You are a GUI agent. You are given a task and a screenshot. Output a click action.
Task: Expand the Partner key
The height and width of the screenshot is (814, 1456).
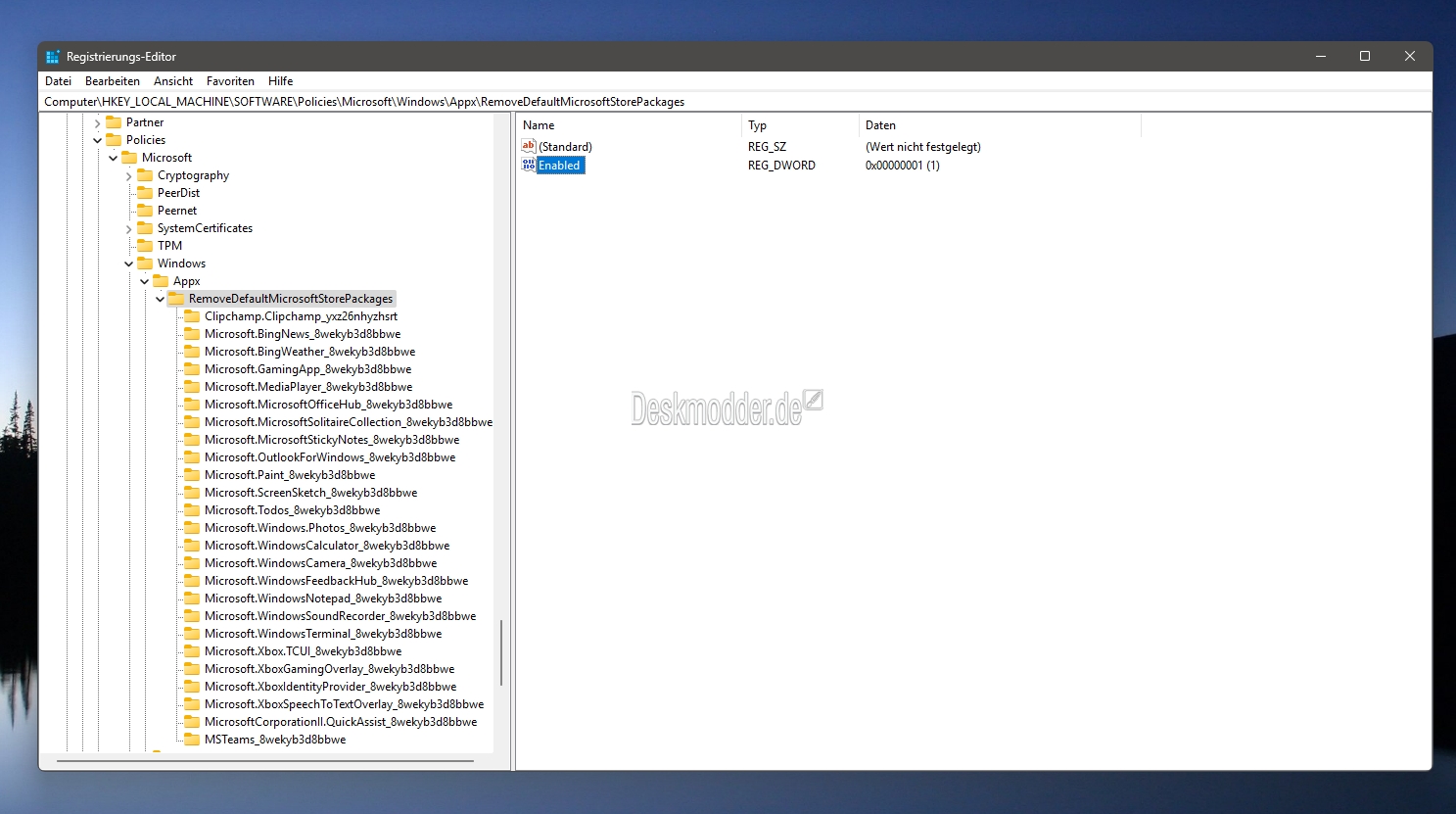coord(97,123)
